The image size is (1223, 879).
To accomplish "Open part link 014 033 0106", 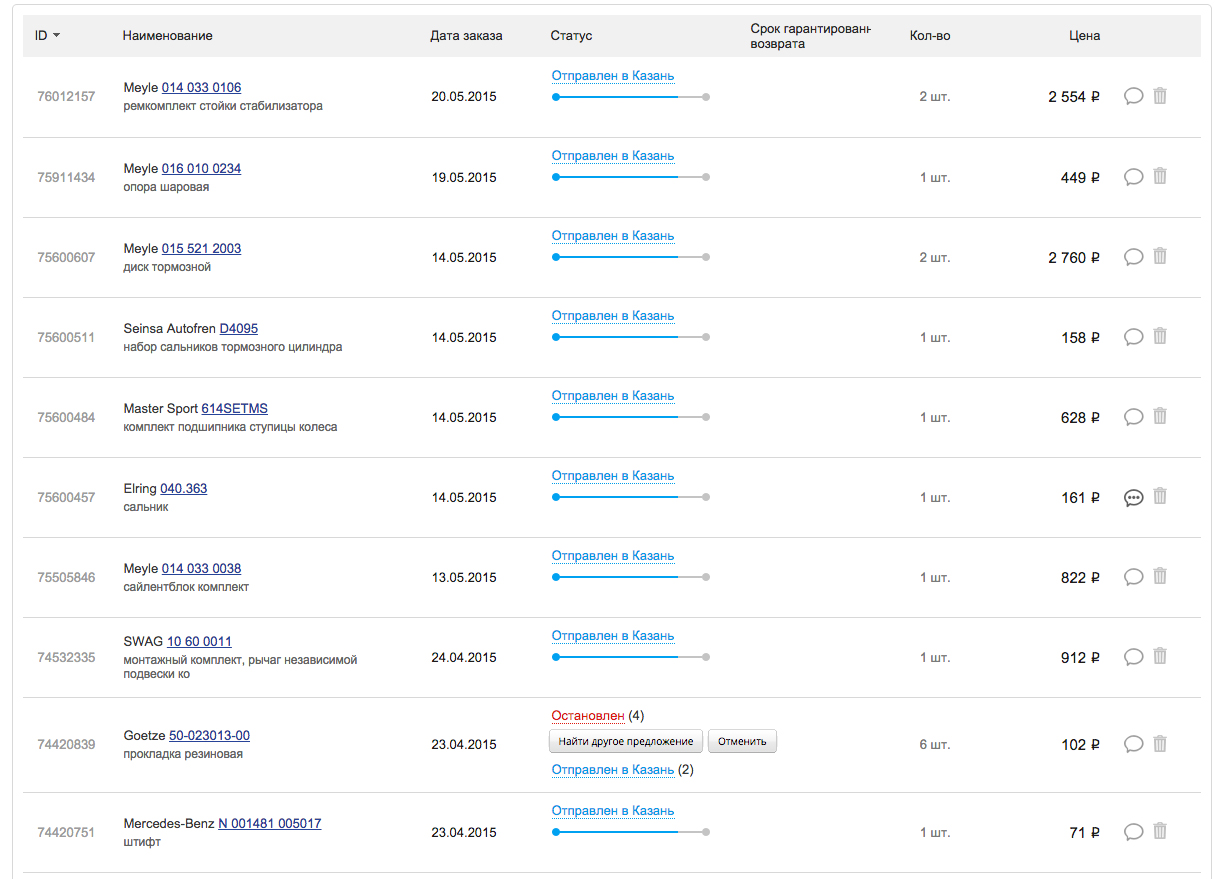I will pyautogui.click(x=201, y=88).
